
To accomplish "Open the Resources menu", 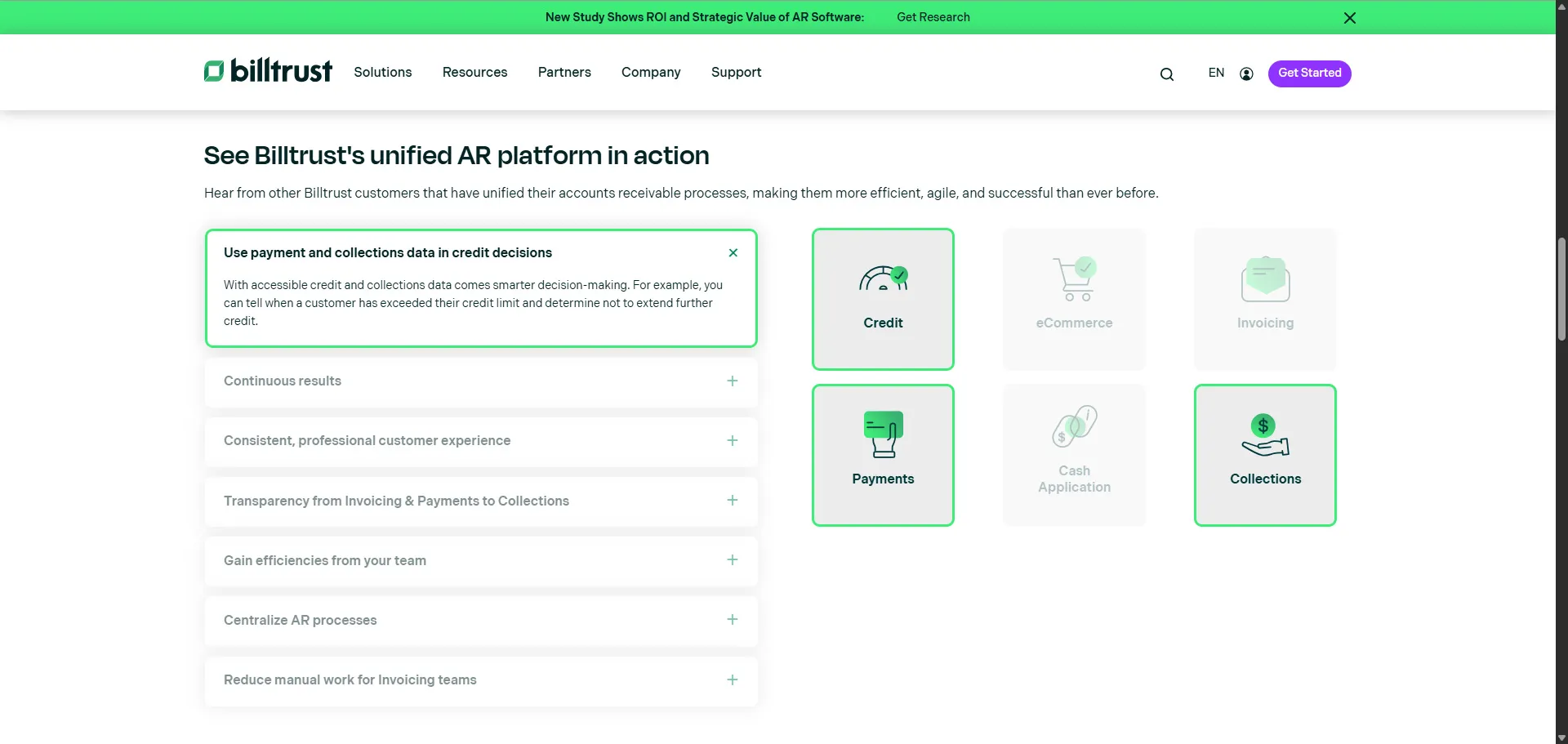I will pos(474,73).
